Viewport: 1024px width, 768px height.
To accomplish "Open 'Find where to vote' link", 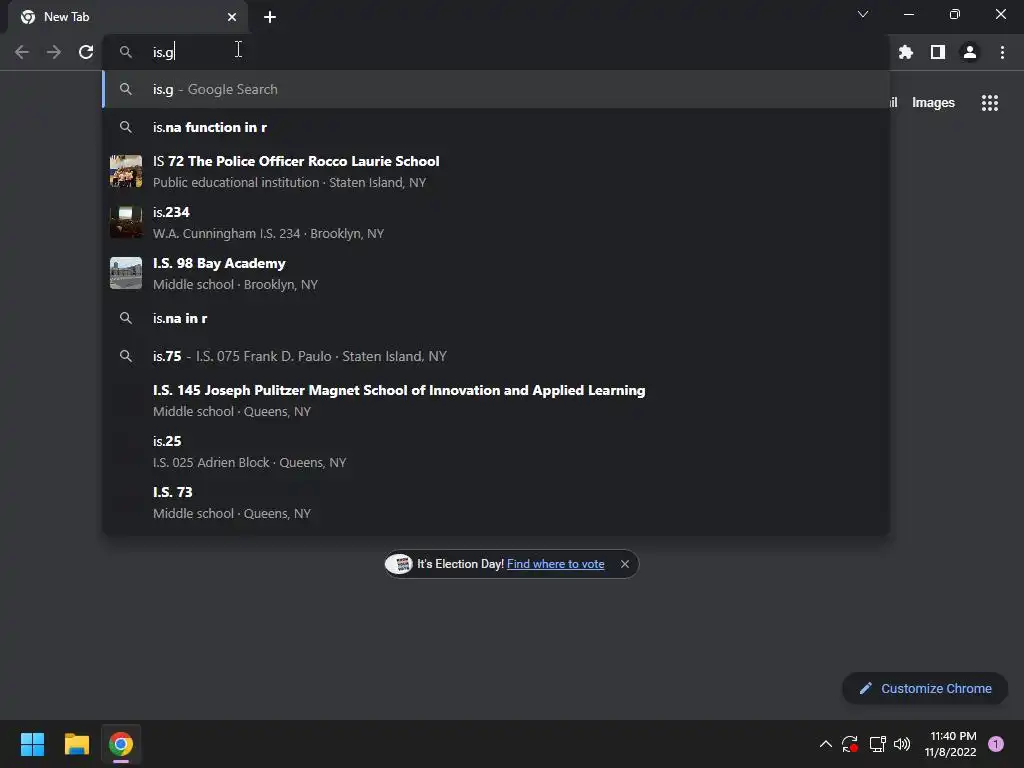I will [555, 564].
